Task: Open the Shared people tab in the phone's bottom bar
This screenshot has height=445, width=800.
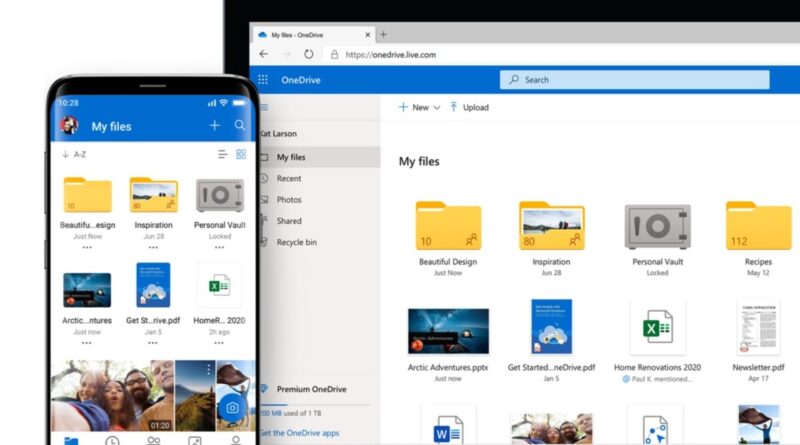Action: tap(153, 441)
